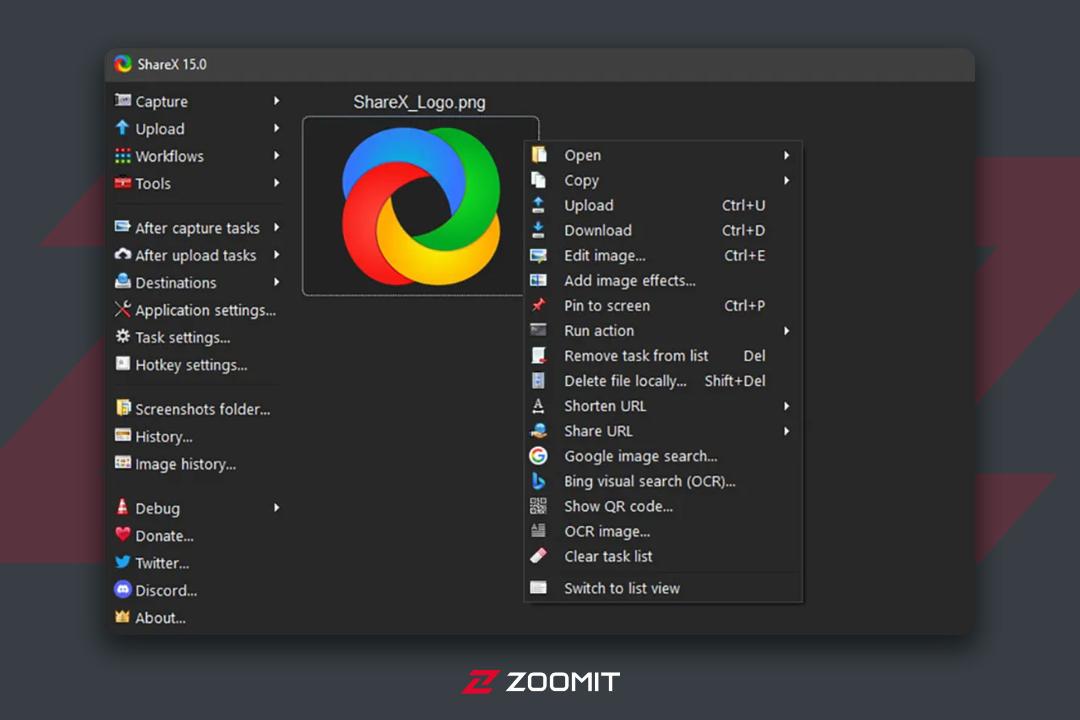Select the ShareX_Logo.png thumbnail
This screenshot has height=720, width=1080.
point(420,206)
